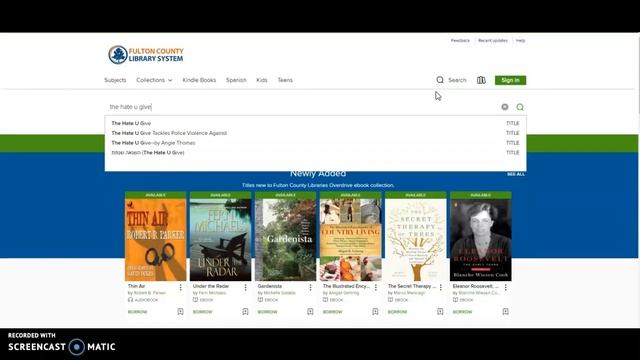This screenshot has height=360, width=640.
Task: Select suggestion 'The Hate U Give--by Angie Thomas'
Action: pos(315,143)
